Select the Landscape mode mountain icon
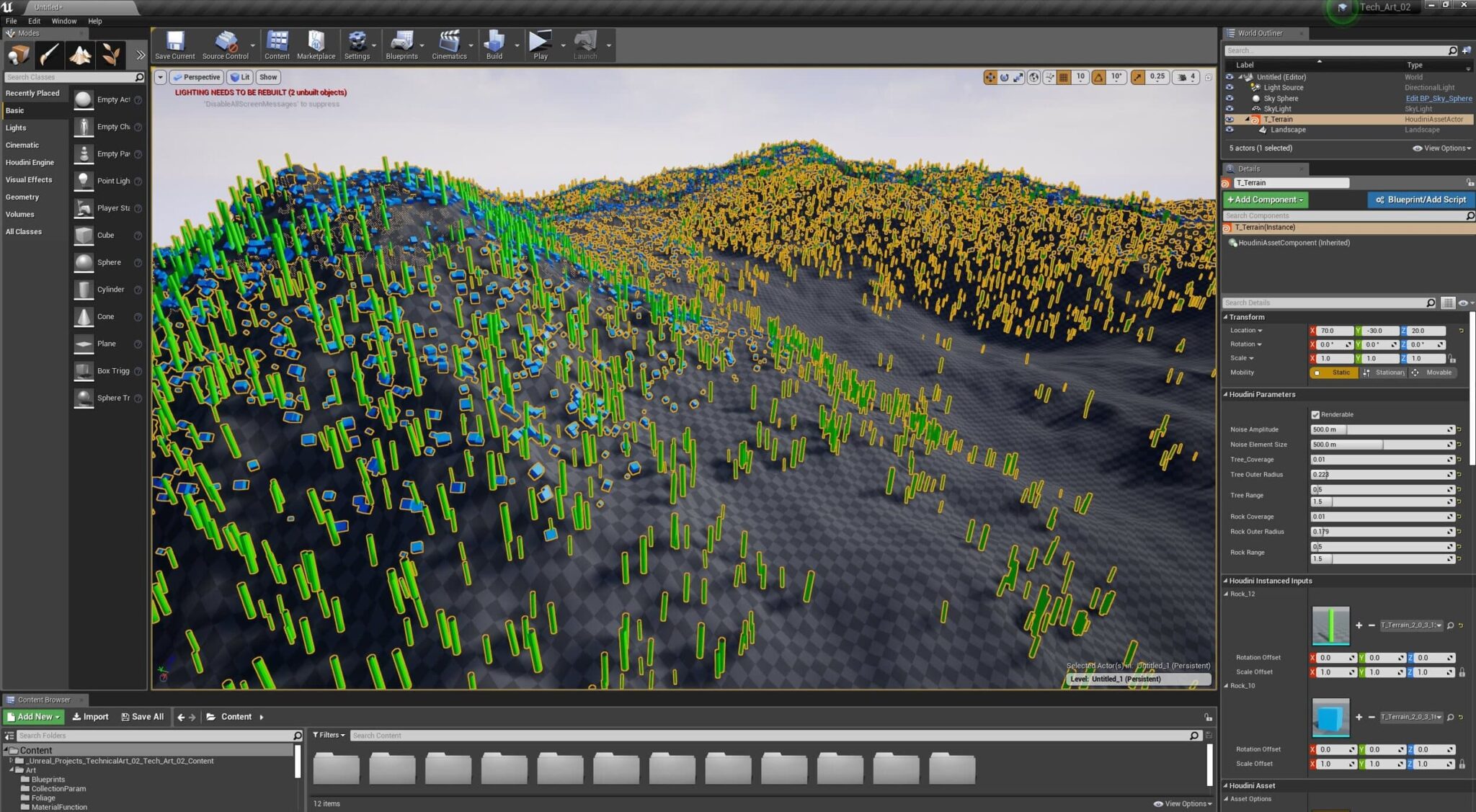 (x=80, y=55)
